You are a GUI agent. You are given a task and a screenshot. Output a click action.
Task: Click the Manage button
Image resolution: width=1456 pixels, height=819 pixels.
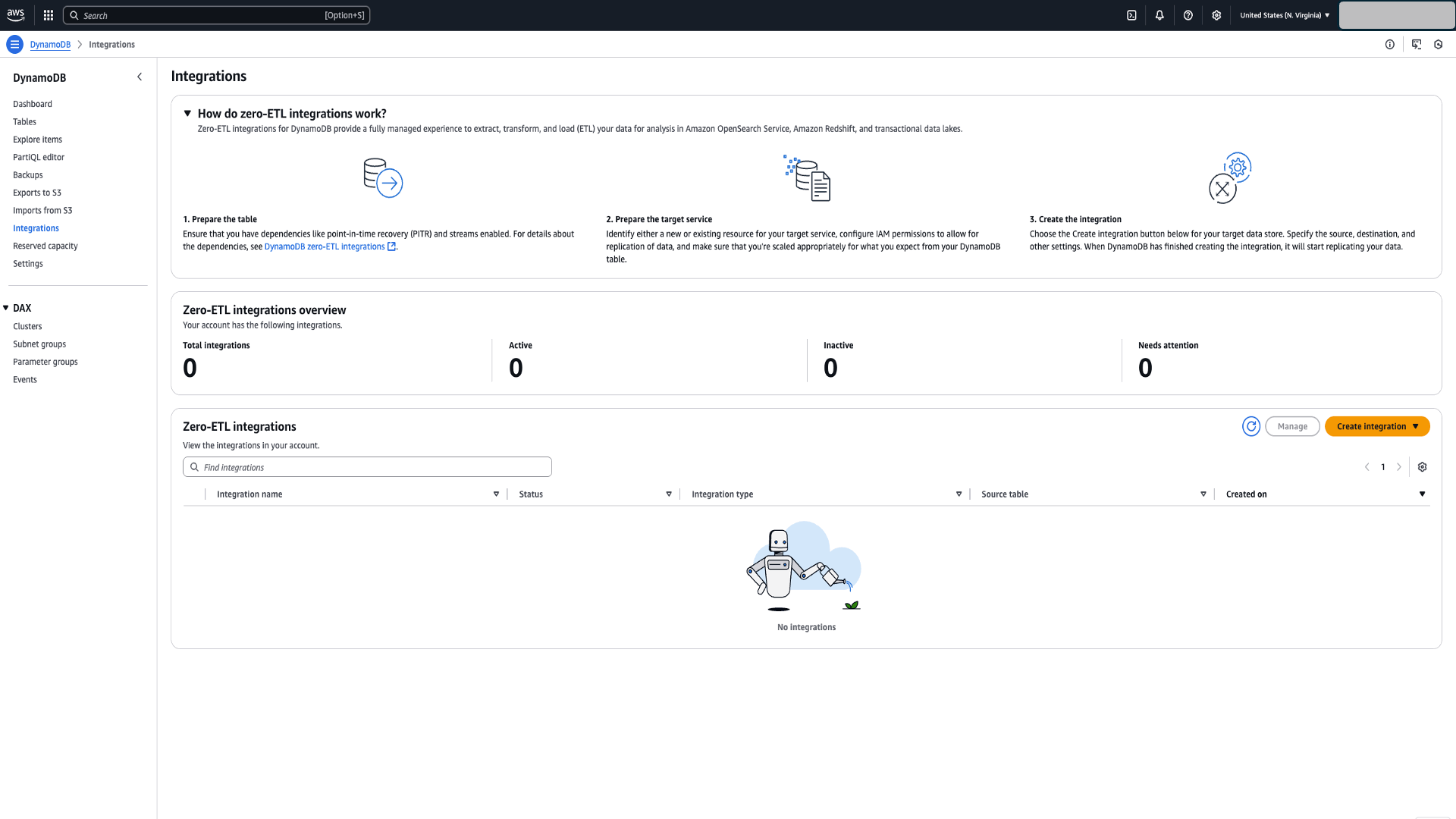(x=1292, y=426)
